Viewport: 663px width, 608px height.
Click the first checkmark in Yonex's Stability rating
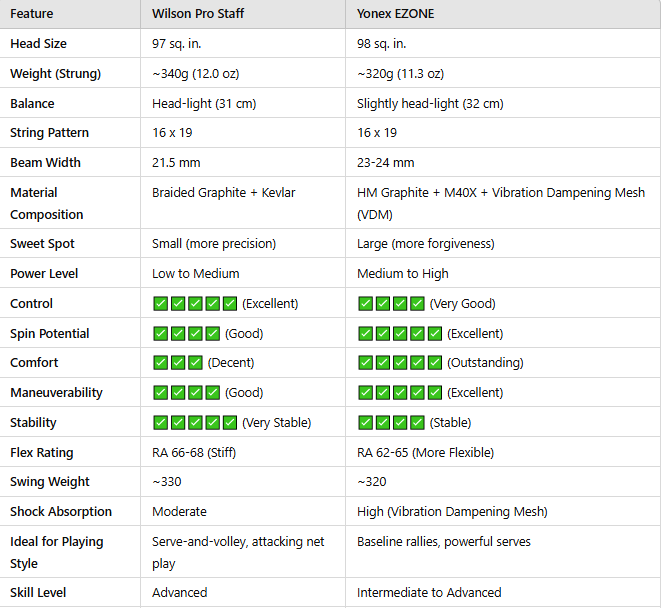pos(365,422)
